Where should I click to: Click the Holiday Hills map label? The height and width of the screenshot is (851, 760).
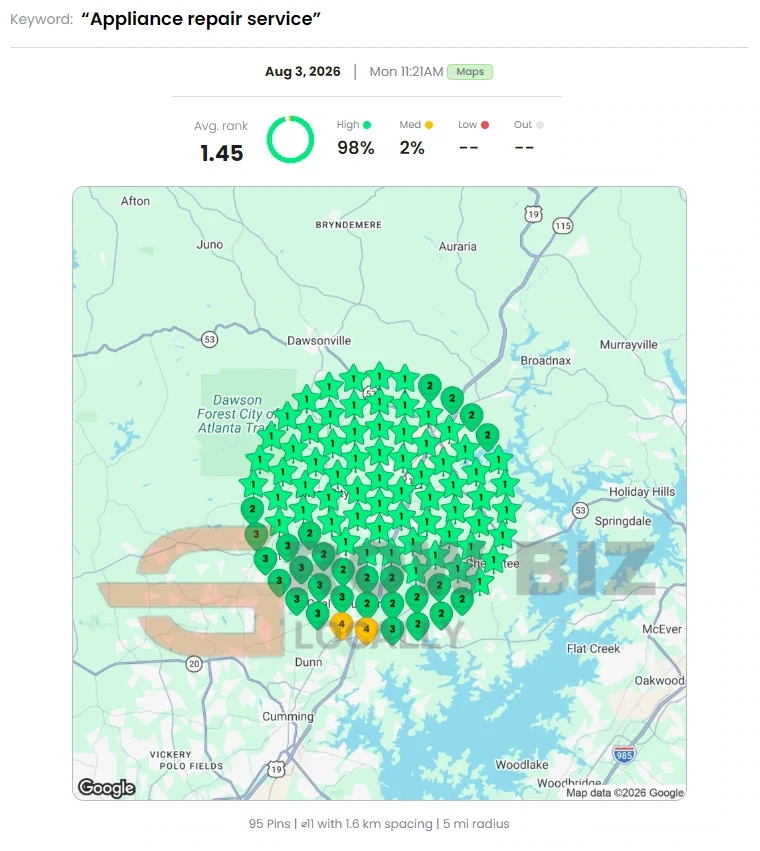click(642, 492)
